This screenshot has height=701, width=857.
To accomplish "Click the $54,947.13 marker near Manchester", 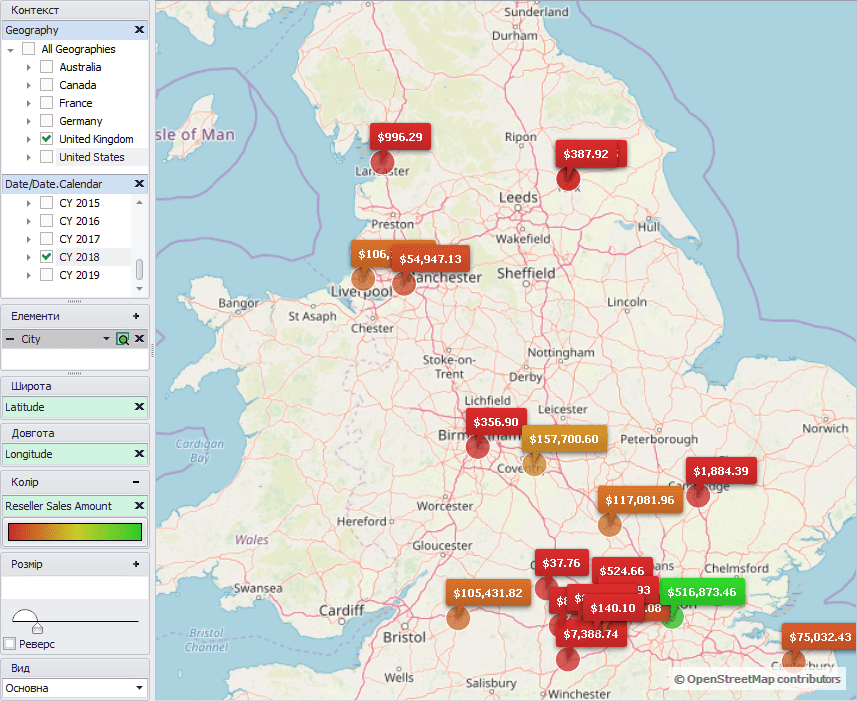I will pyautogui.click(x=430, y=259).
